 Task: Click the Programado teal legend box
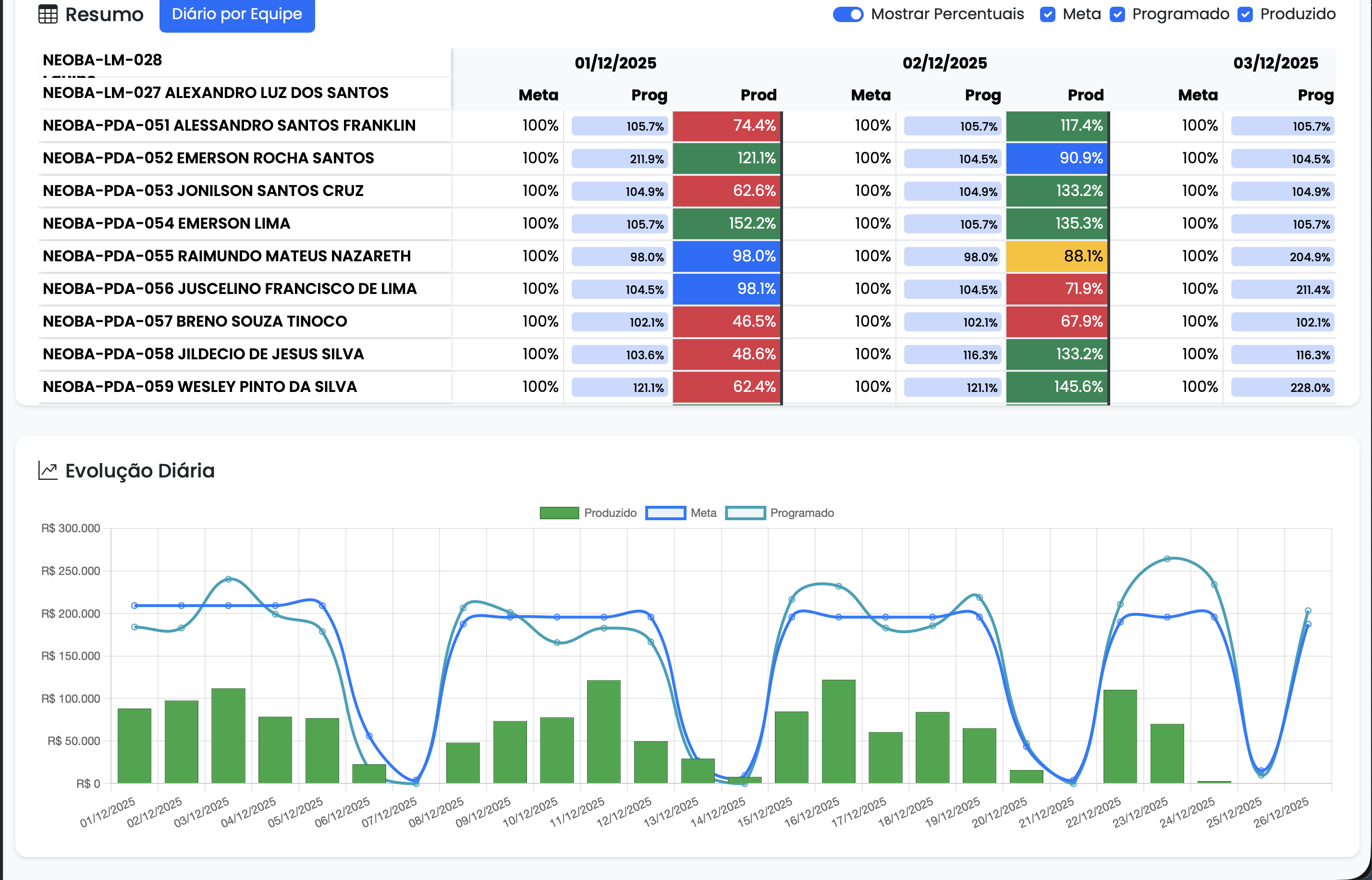[x=745, y=513]
